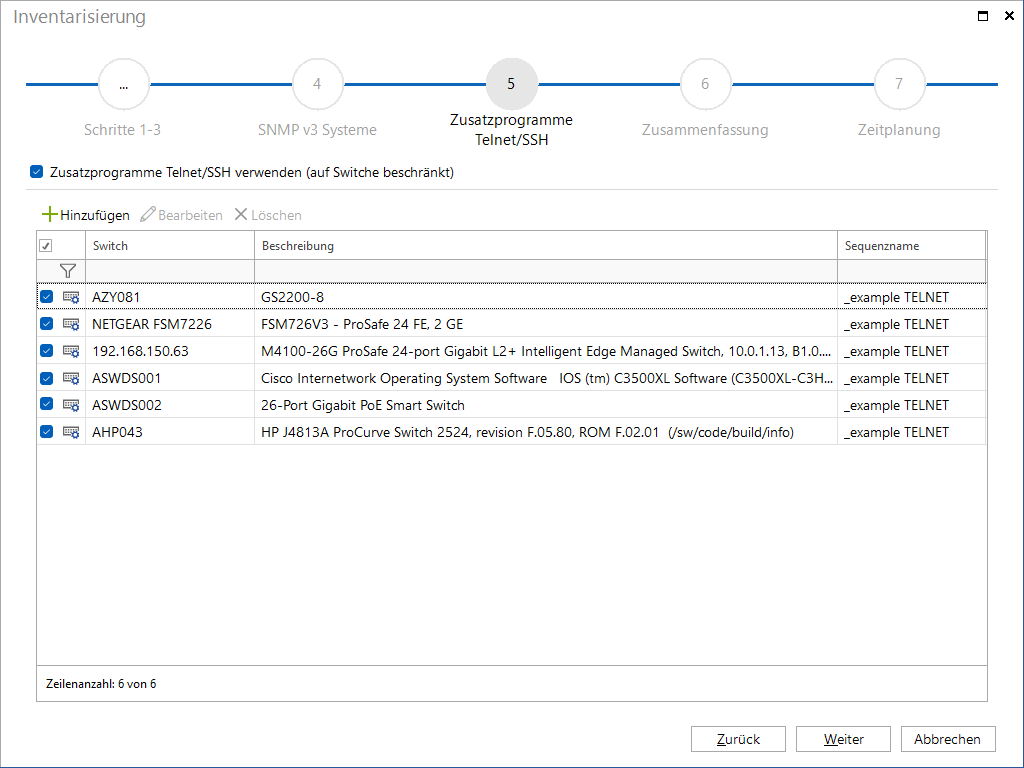Select the NETGEAR FSM7226 switch cell
The width and height of the screenshot is (1024, 768).
point(170,324)
